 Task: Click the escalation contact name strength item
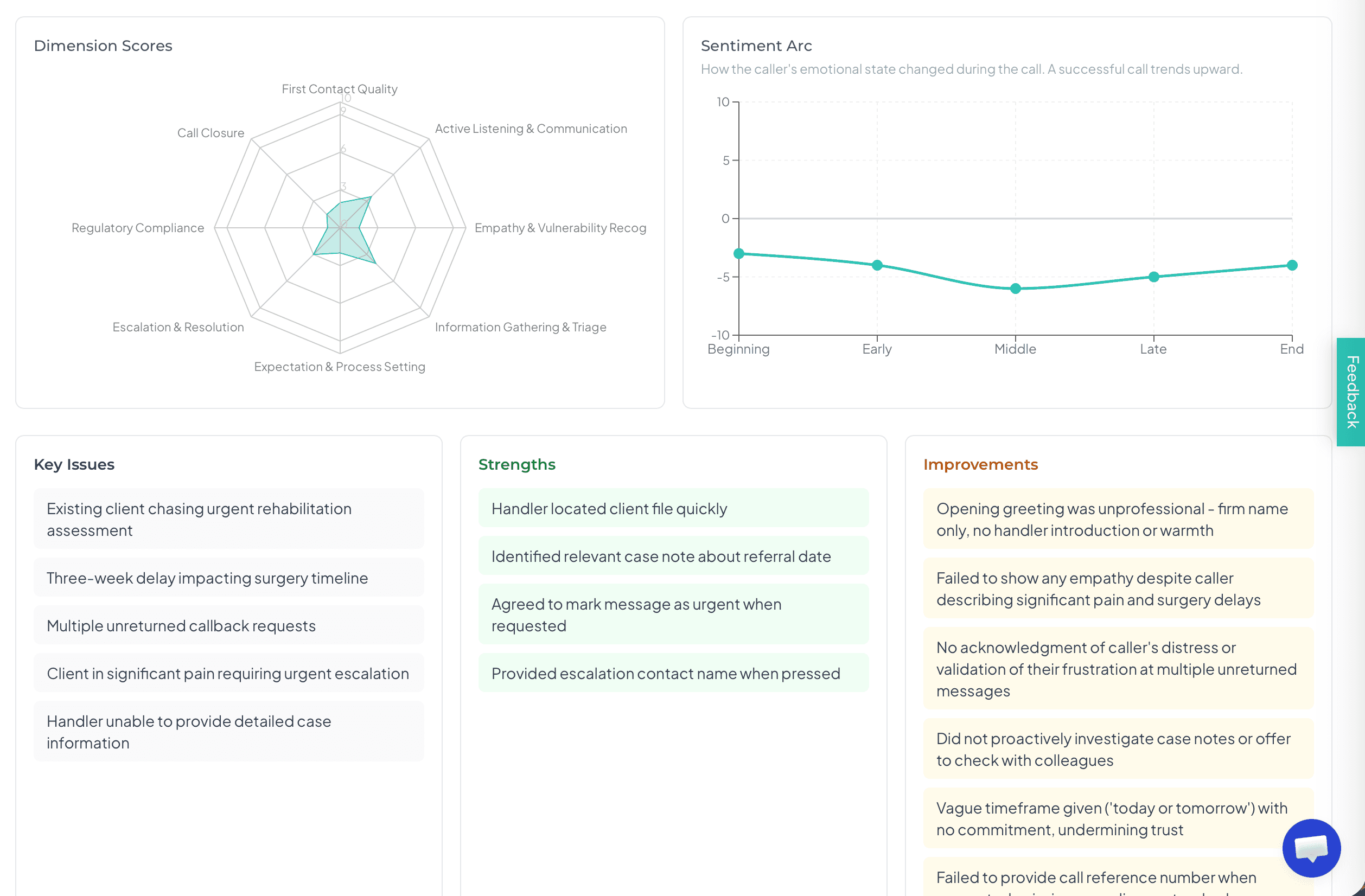coord(673,673)
